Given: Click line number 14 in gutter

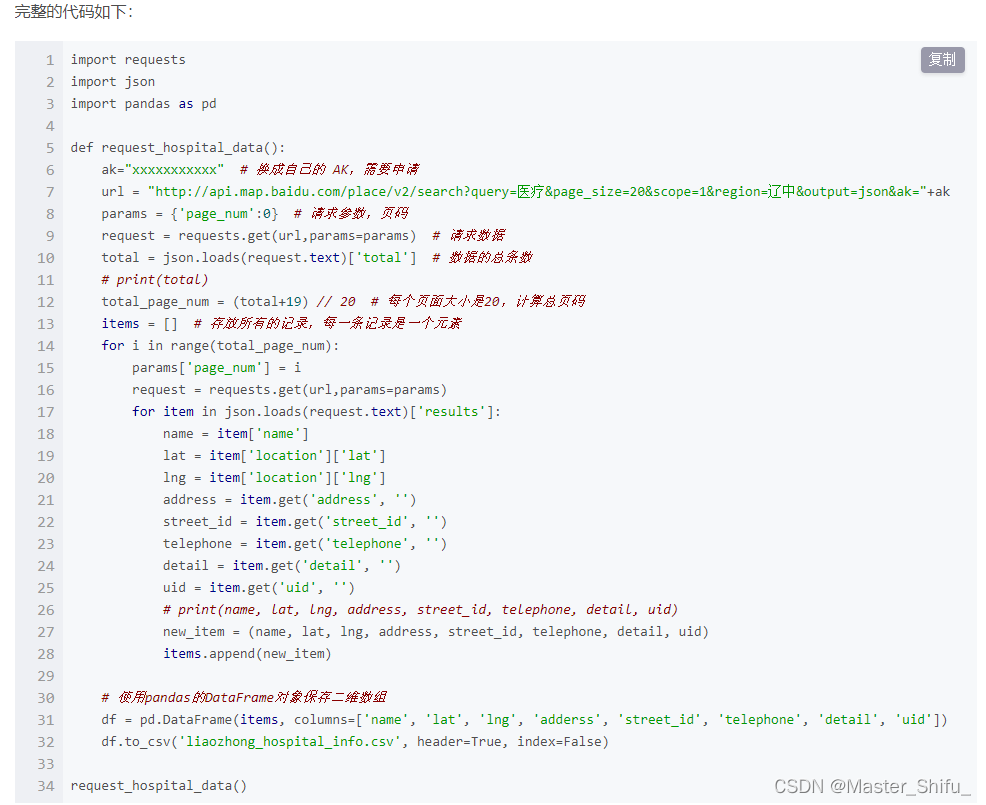Looking at the screenshot, I should tap(46, 347).
